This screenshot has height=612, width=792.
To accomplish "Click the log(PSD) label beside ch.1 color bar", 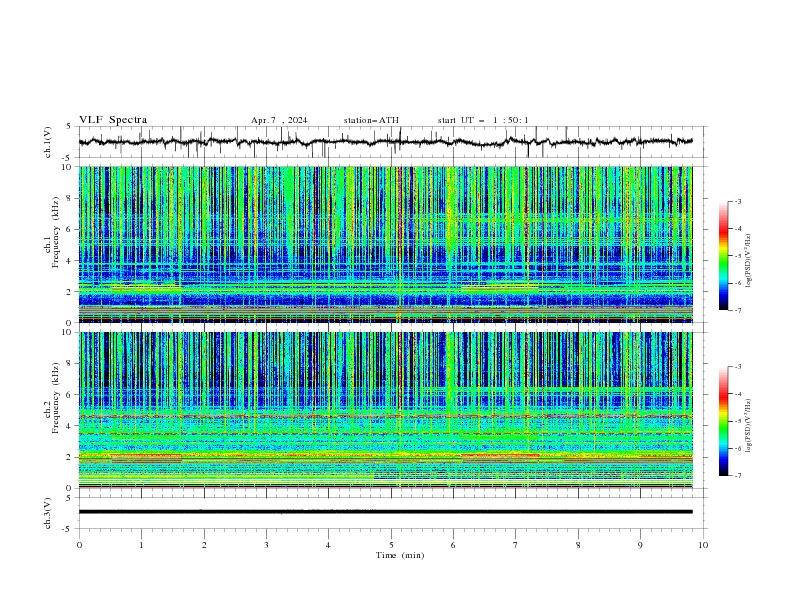I will [x=749, y=261].
